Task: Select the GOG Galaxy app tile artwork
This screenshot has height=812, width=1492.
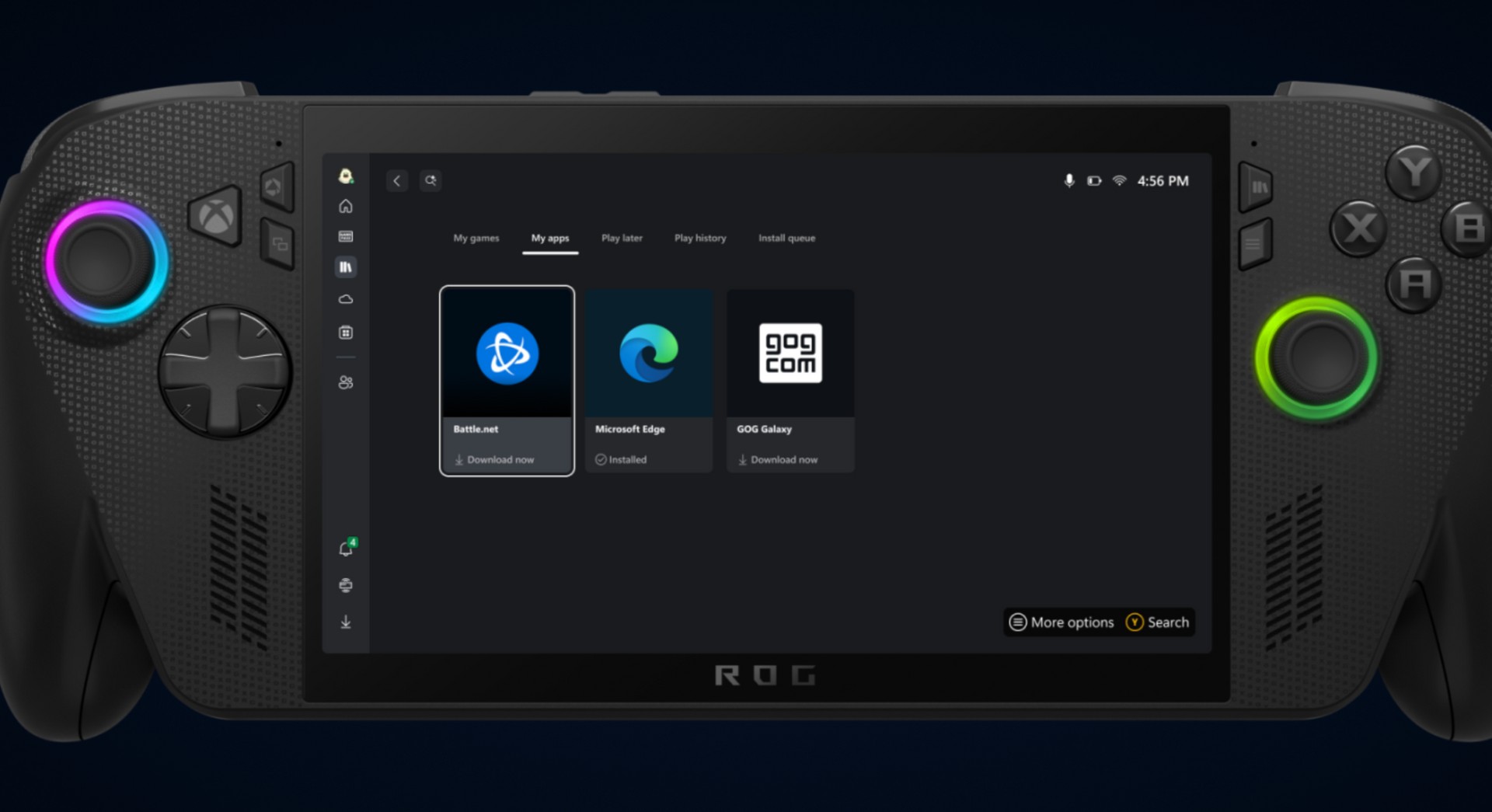Action: 790,353
